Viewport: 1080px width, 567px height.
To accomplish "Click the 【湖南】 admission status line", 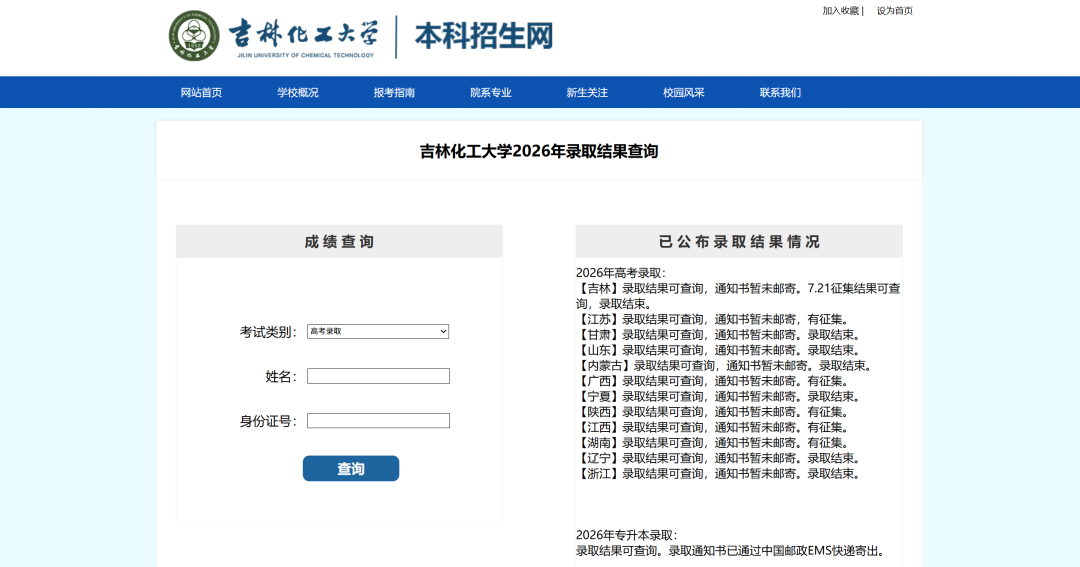I will 713,443.
